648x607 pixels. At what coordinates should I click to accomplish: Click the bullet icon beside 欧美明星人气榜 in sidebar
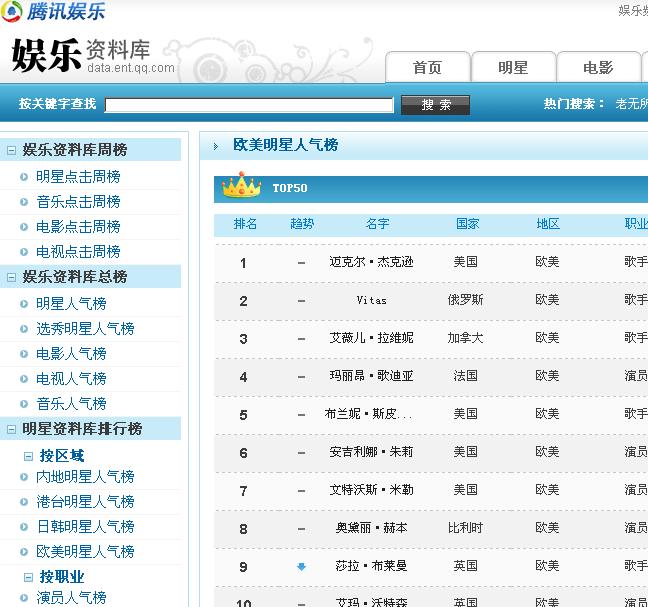coord(24,552)
